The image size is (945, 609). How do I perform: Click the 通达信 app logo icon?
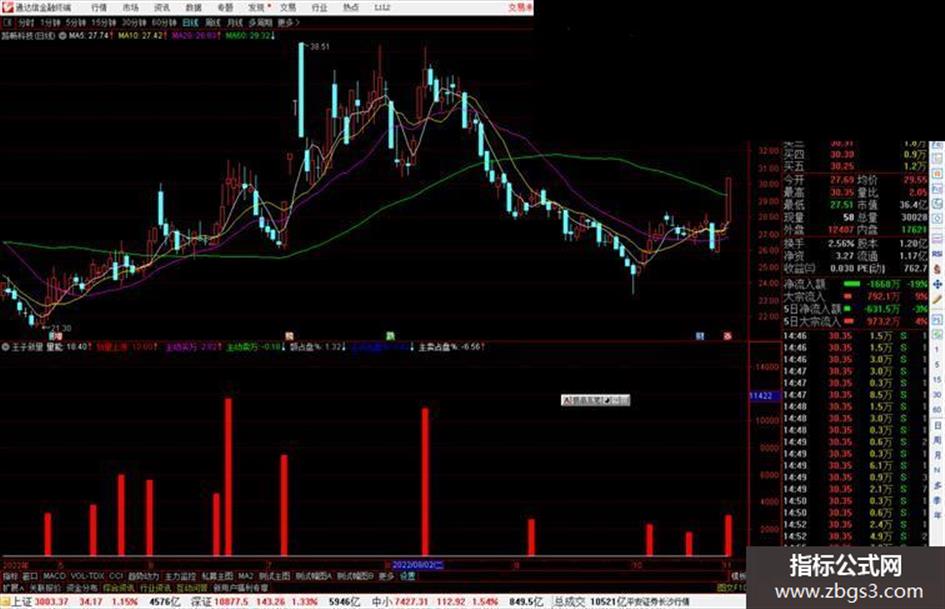[7, 7]
